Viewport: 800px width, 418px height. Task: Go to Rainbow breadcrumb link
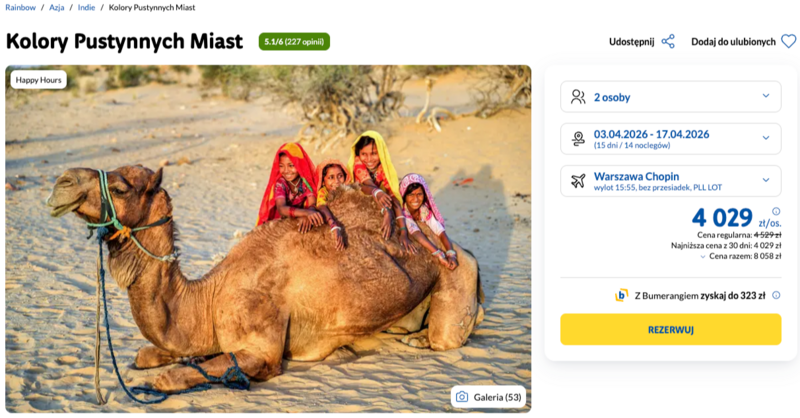(22, 8)
